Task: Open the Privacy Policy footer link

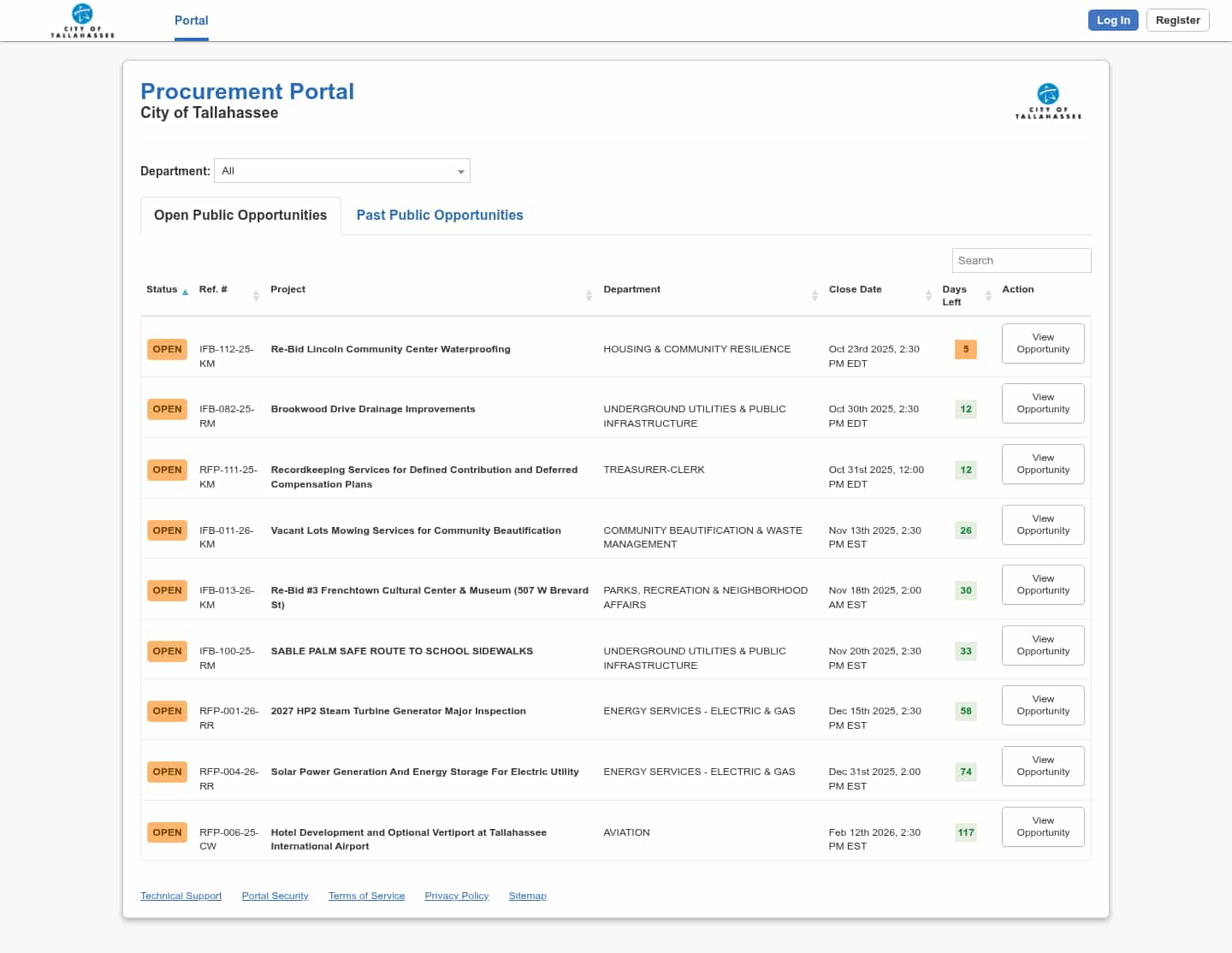Action: pos(456,896)
